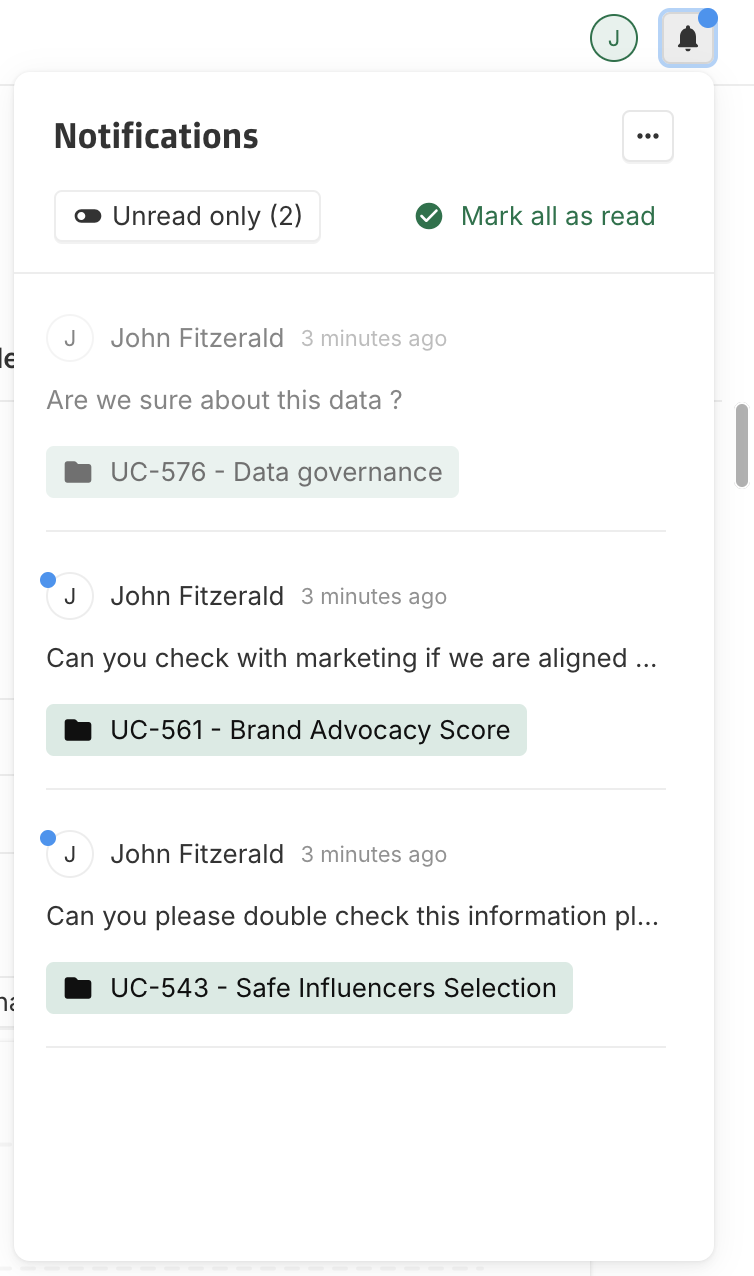Screen dimensions: 754x1276
Task: Click the unread dot on Brand Advocacy notification
Action: 48,580
